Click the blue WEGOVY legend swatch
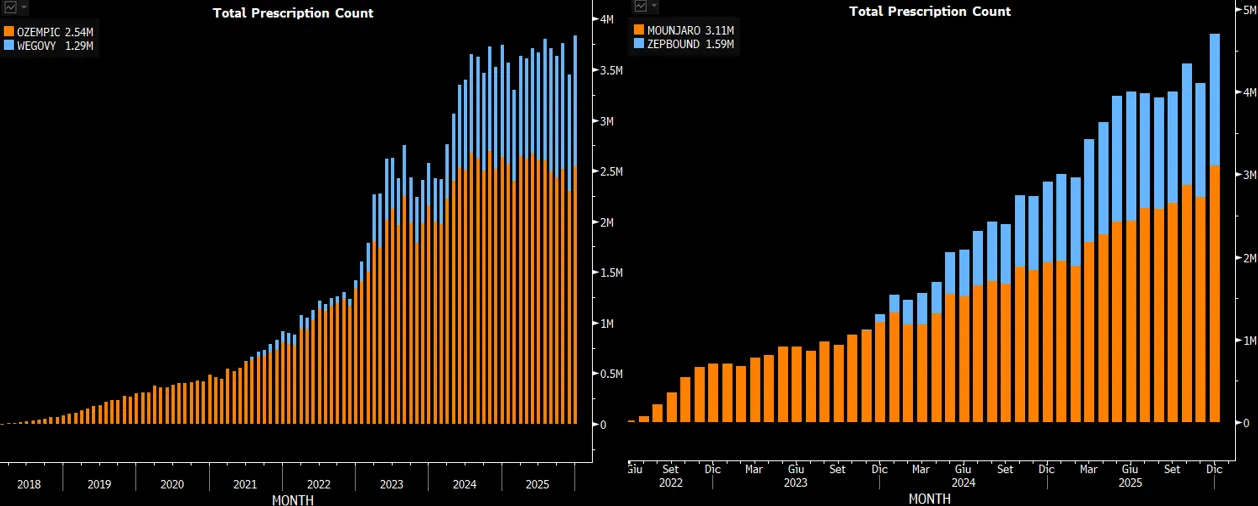 9,46
